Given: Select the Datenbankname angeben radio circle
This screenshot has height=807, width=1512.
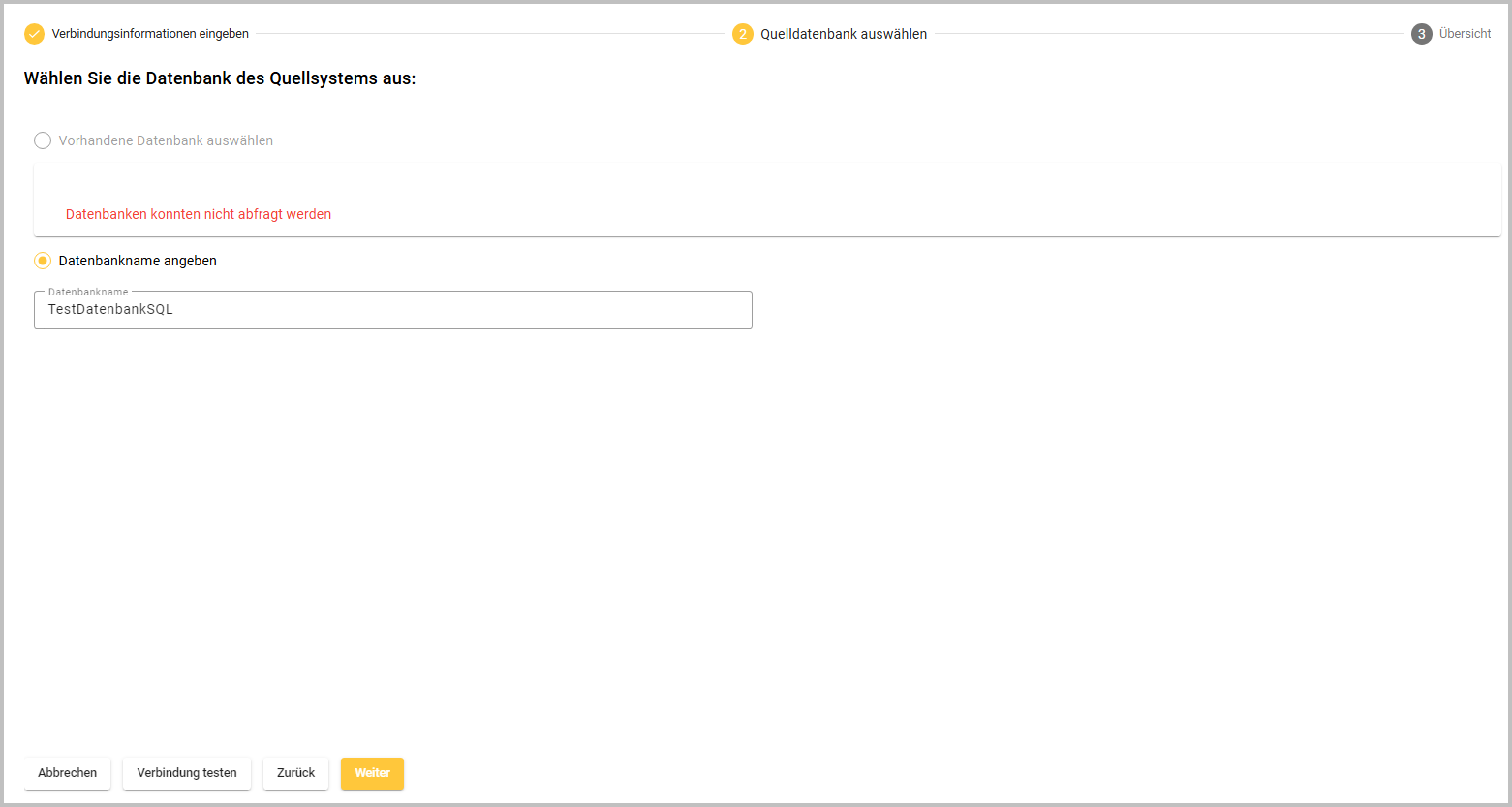Looking at the screenshot, I should 43,261.
